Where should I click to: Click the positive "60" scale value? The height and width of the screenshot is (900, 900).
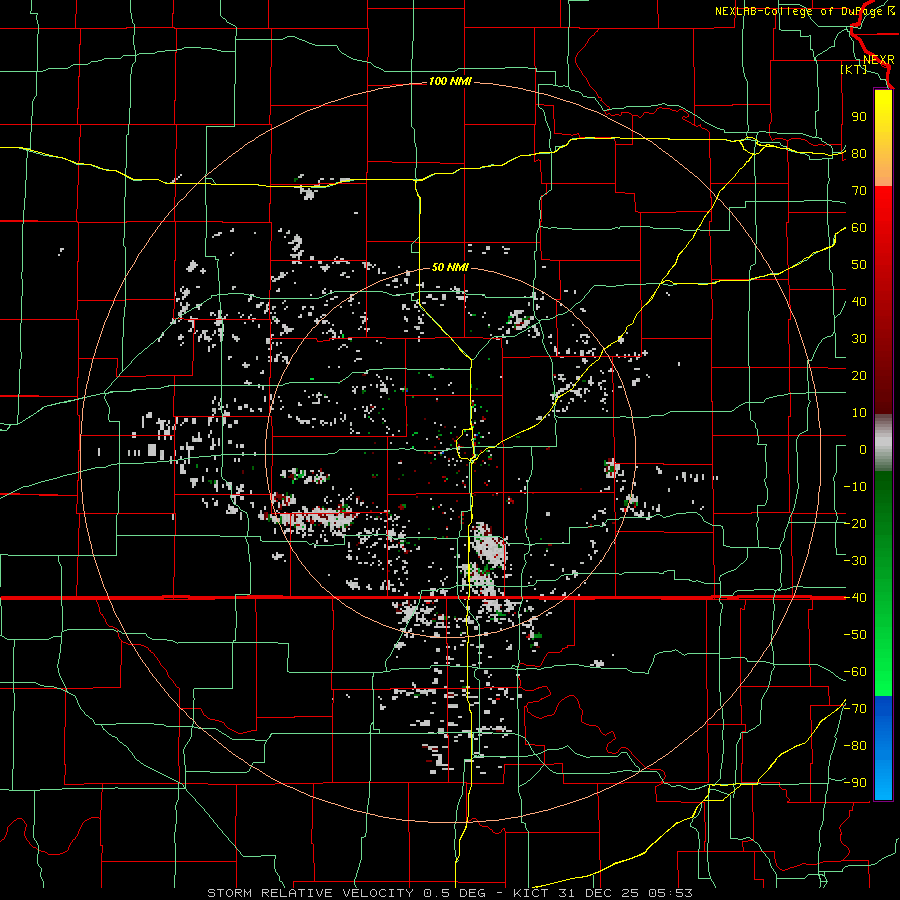point(859,227)
